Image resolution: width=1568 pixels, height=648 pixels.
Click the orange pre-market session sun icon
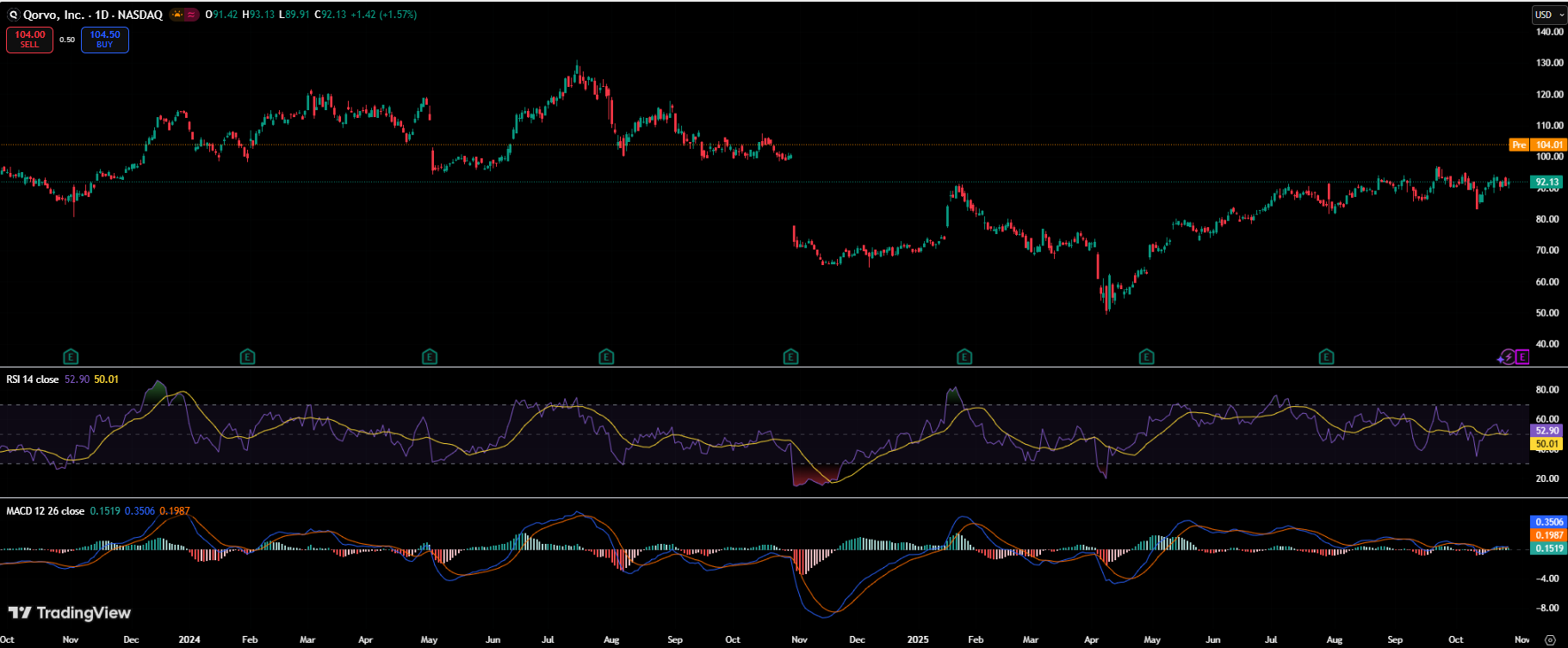point(177,15)
